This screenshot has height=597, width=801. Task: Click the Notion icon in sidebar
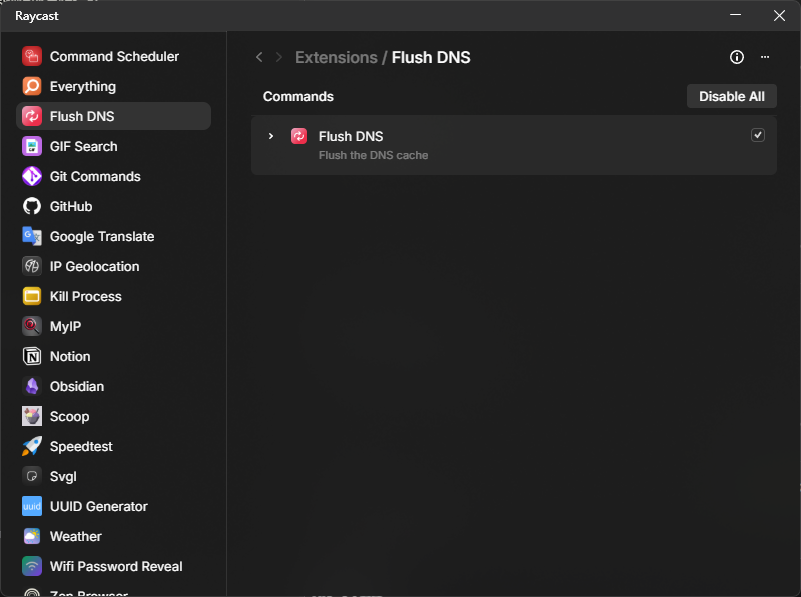(x=32, y=357)
